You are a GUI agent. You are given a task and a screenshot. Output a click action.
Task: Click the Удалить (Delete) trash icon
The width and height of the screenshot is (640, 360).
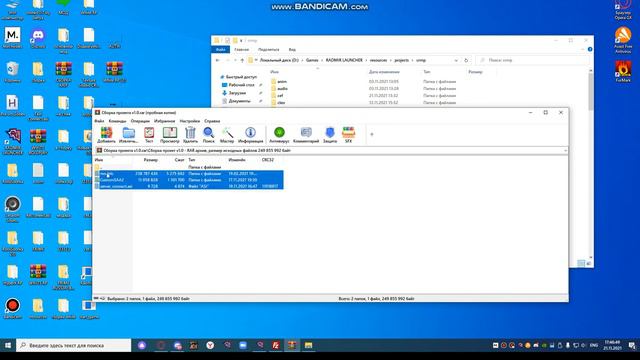pyautogui.click(x=190, y=135)
